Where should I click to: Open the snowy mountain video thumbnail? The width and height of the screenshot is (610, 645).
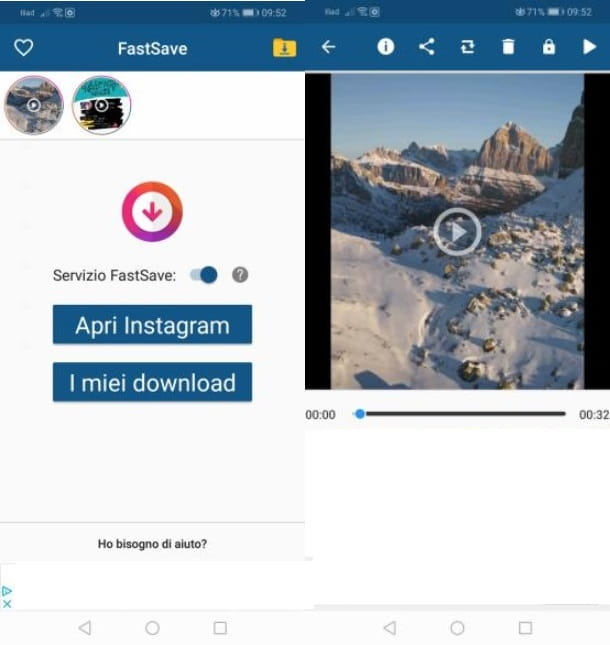[x=34, y=105]
